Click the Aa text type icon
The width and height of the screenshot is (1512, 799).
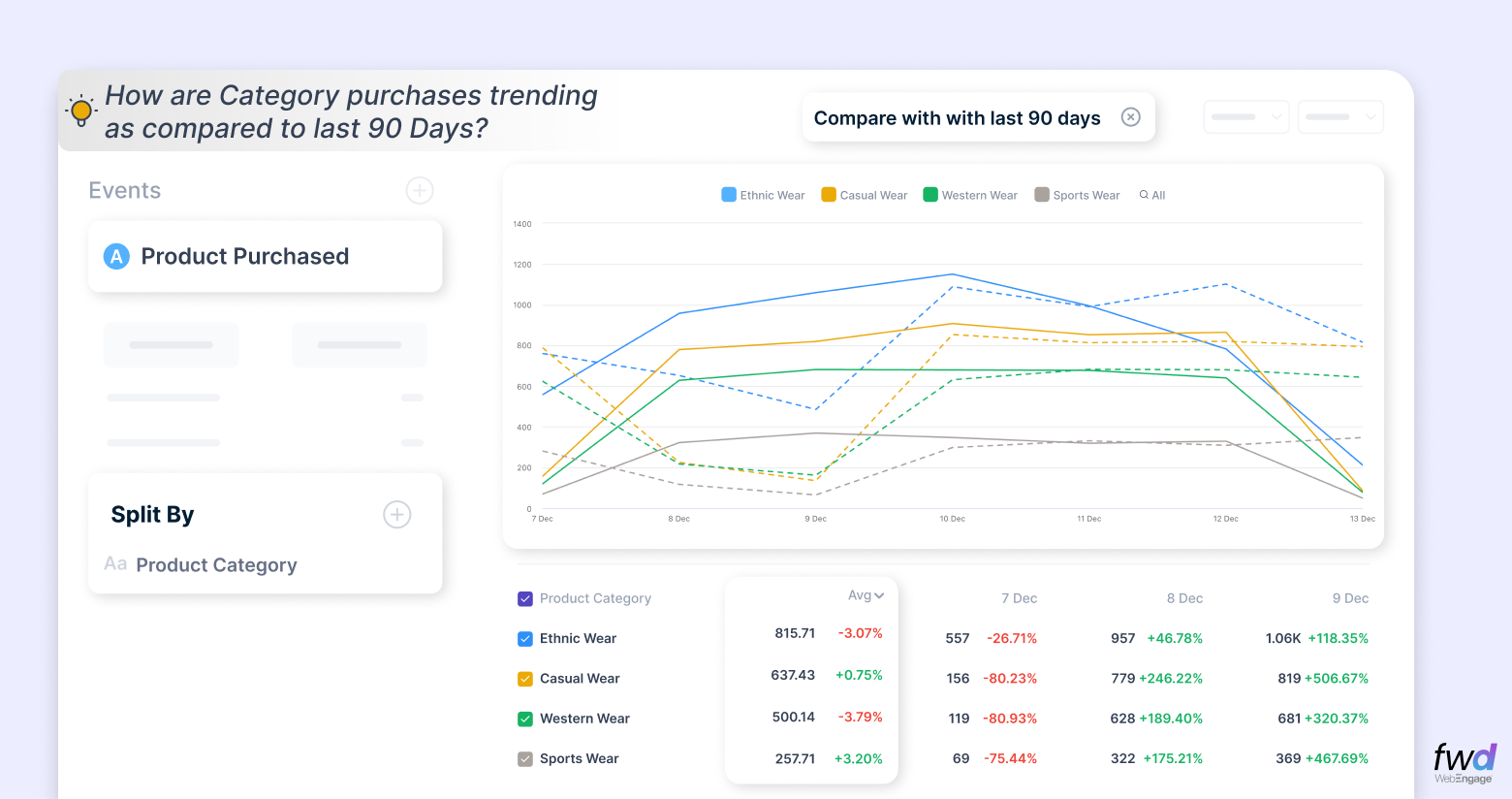point(115,564)
